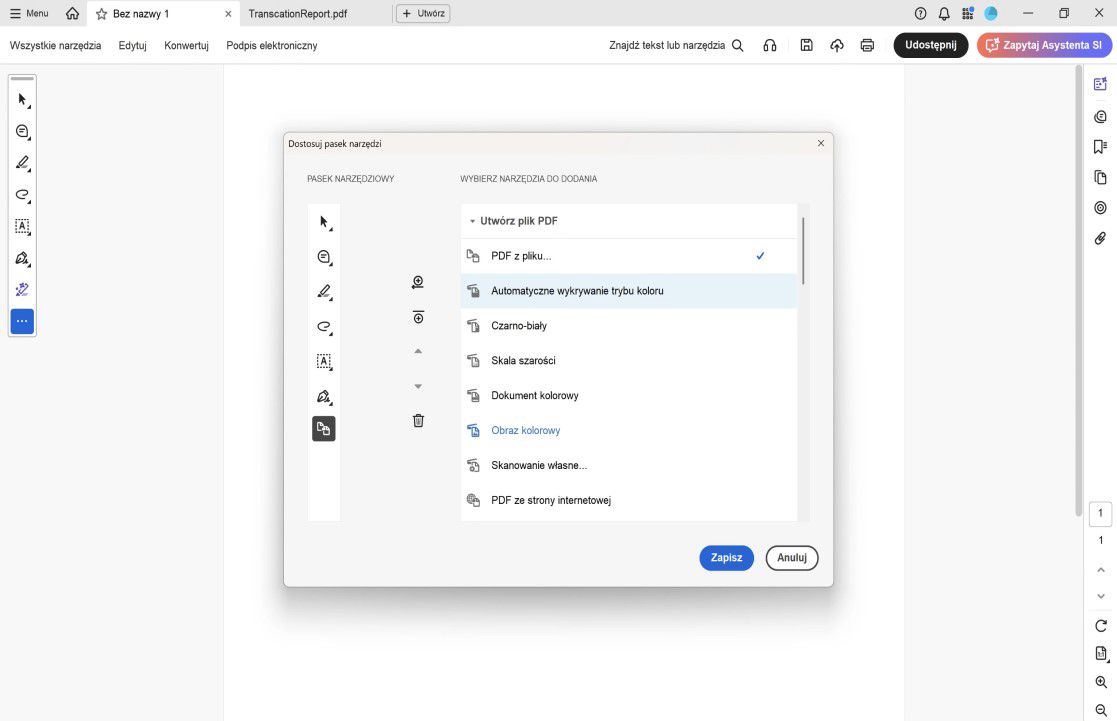The width and height of the screenshot is (1117, 721).
Task: Open the Menu hamburger button
Action: pyautogui.click(x=29, y=14)
